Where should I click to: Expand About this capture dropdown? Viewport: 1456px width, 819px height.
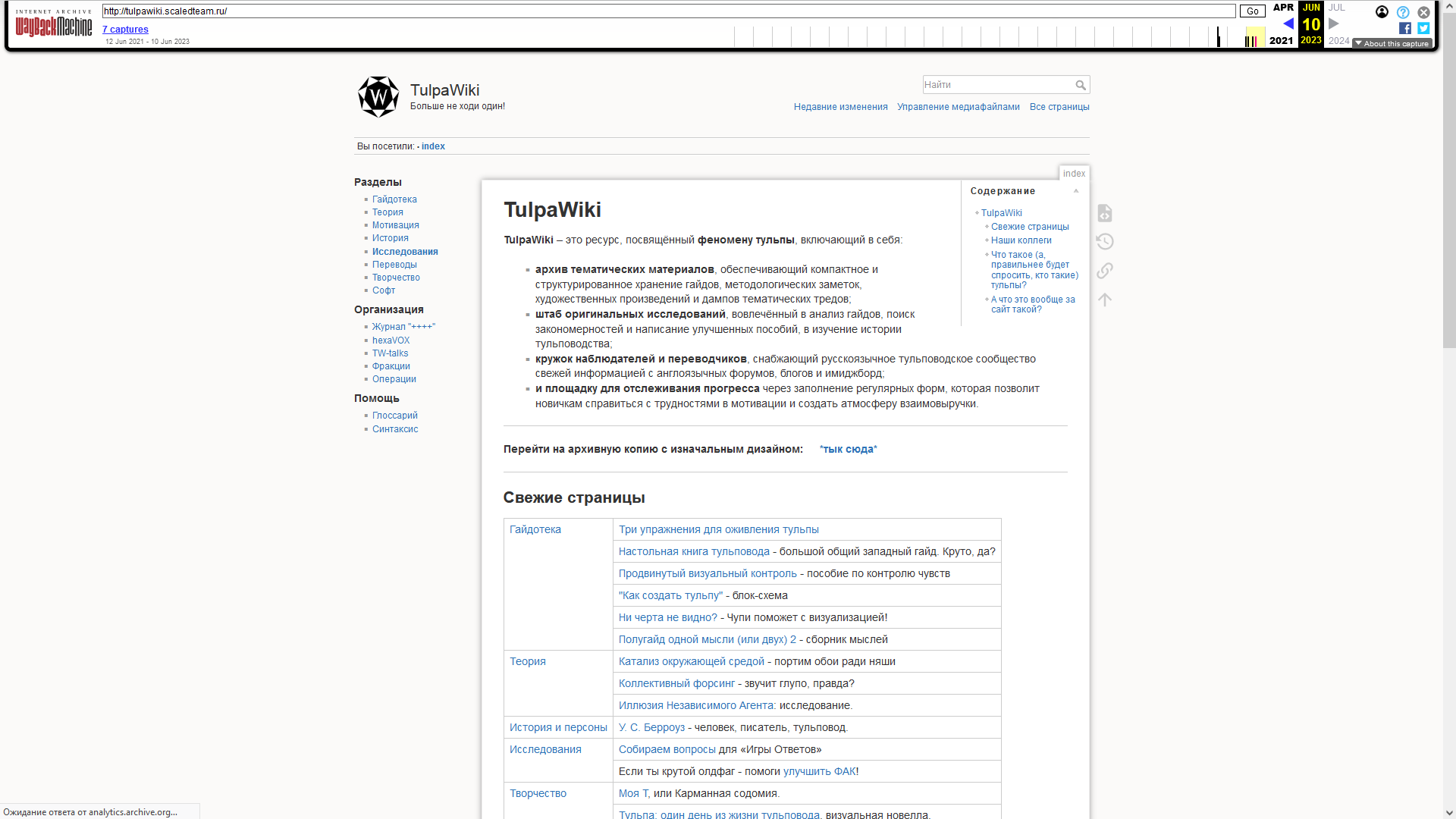pos(1392,43)
